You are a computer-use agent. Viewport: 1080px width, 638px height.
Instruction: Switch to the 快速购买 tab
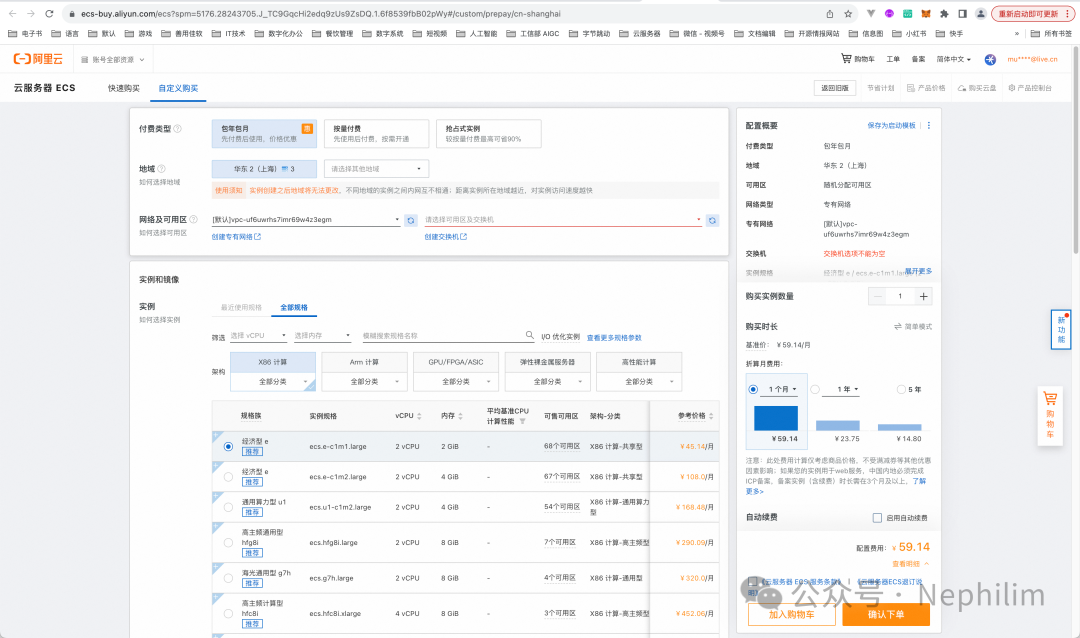(124, 88)
